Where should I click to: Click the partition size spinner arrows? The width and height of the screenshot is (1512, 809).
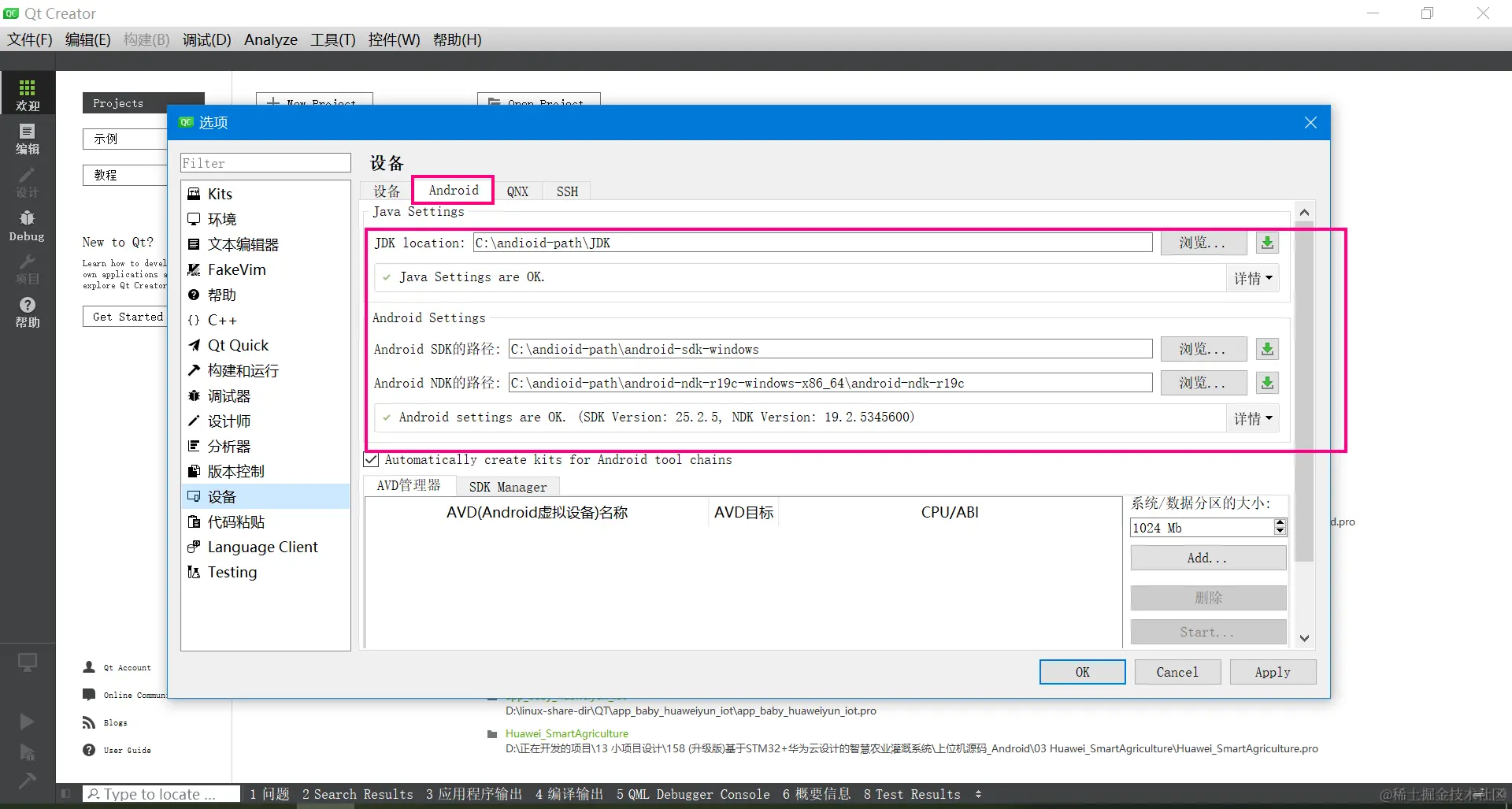click(x=1280, y=528)
